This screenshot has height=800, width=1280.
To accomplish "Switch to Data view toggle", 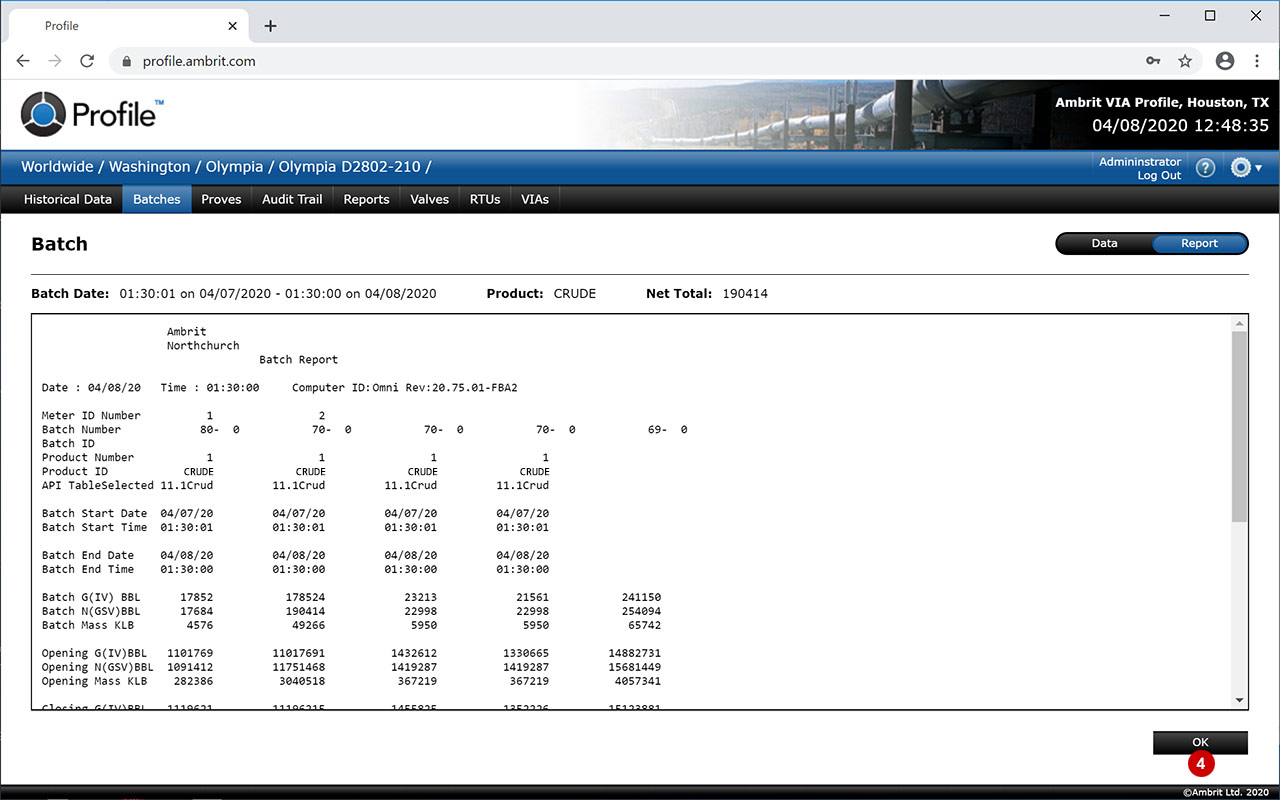I will point(1104,244).
